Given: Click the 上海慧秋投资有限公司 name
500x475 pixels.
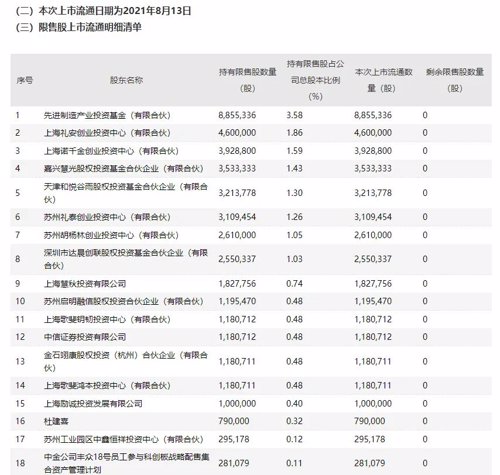Looking at the screenshot, I should point(85,284).
